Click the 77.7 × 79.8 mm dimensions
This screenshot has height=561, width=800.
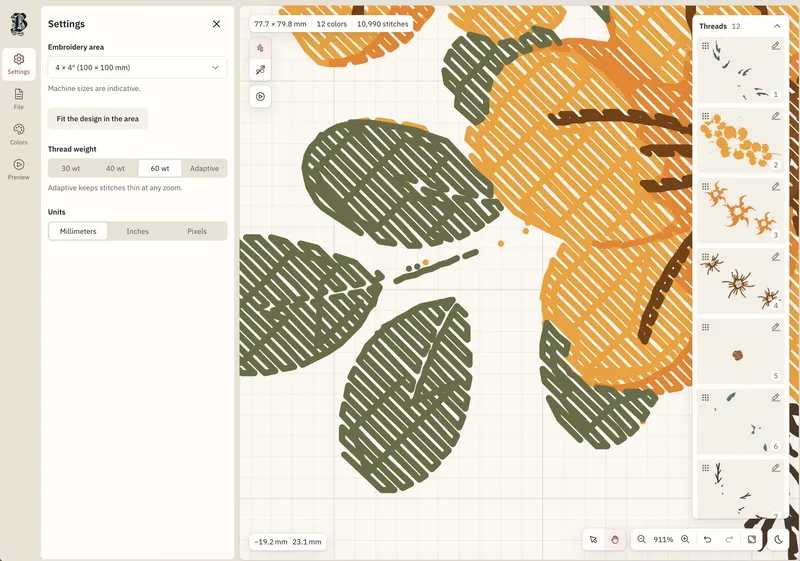(x=280, y=24)
